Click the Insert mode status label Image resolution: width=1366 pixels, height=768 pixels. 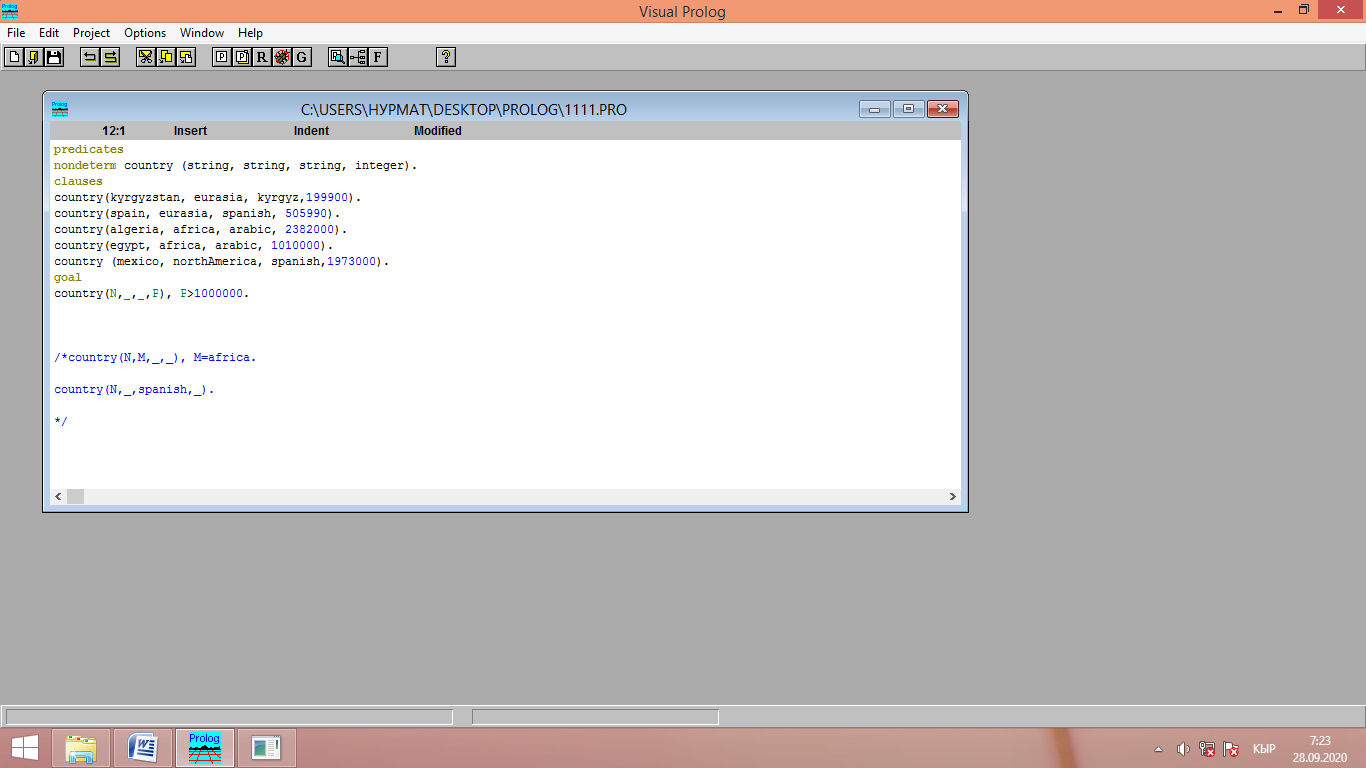[190, 131]
